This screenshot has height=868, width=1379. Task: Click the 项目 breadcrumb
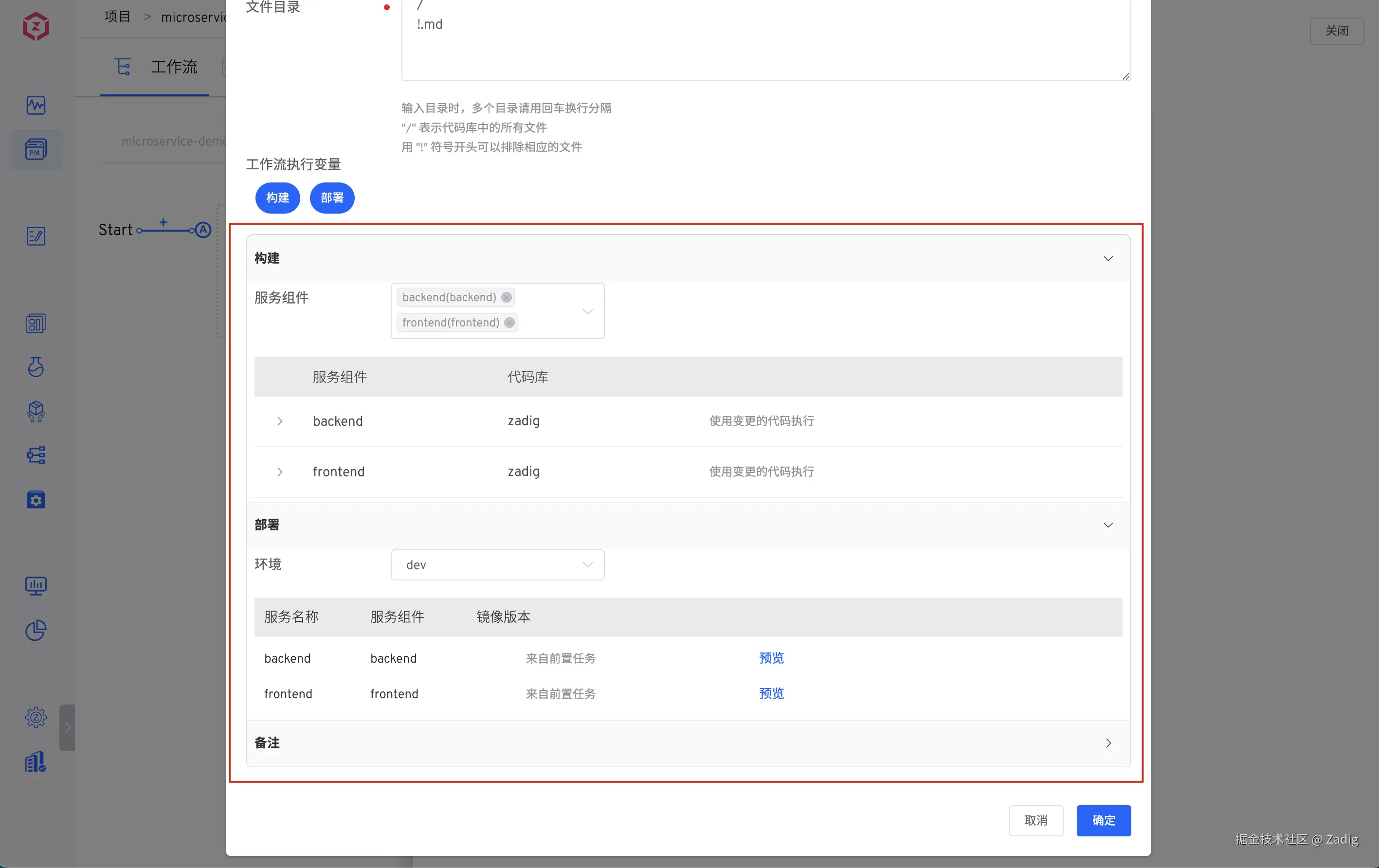coord(117,17)
